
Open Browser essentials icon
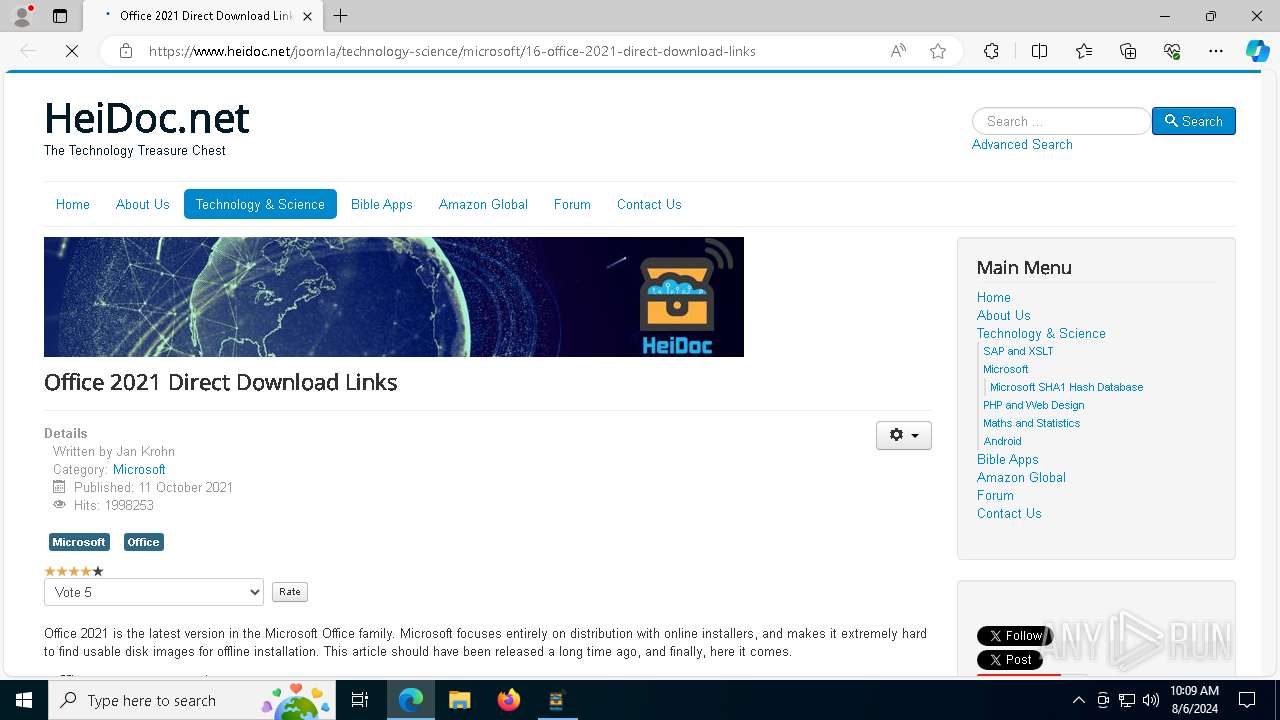click(1172, 51)
